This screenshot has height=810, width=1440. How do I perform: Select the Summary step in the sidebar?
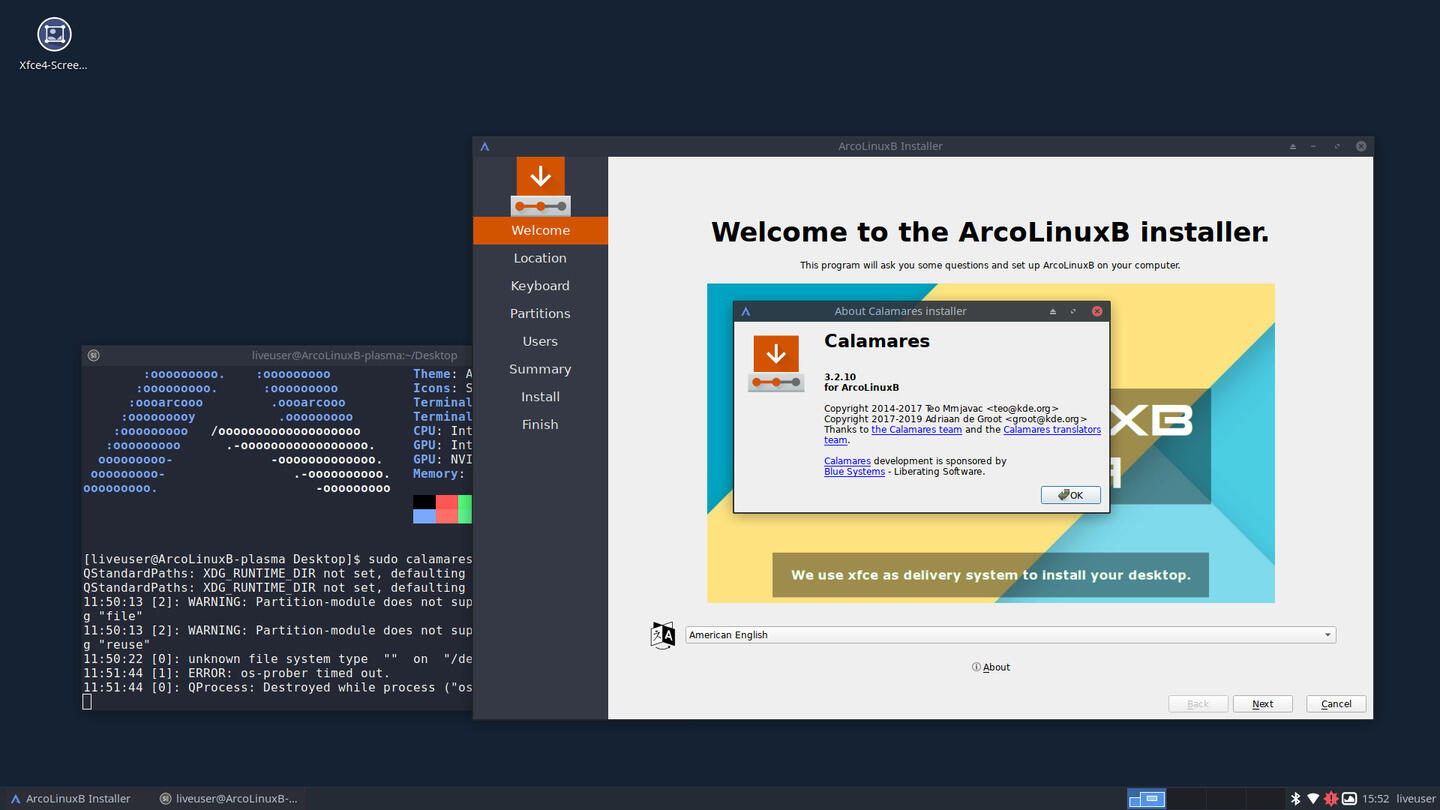pyautogui.click(x=540, y=369)
